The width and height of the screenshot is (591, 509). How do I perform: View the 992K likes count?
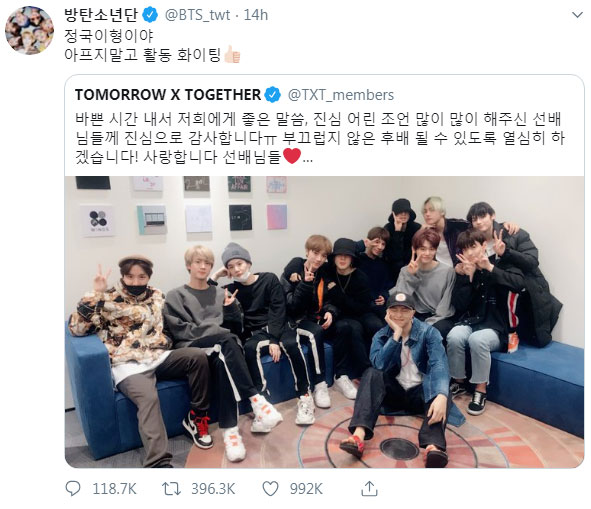pos(306,489)
